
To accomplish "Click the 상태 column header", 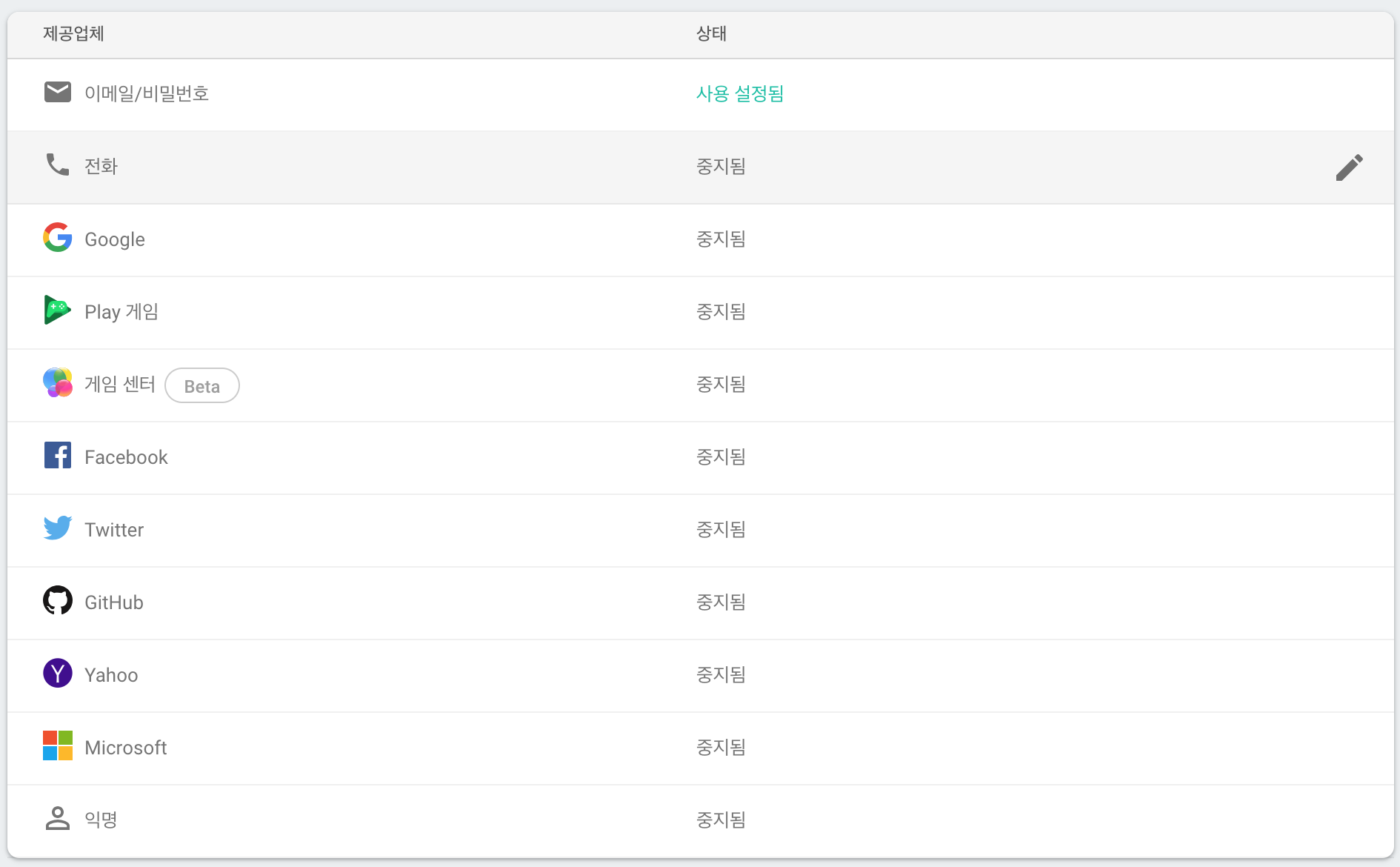I will pos(712,34).
